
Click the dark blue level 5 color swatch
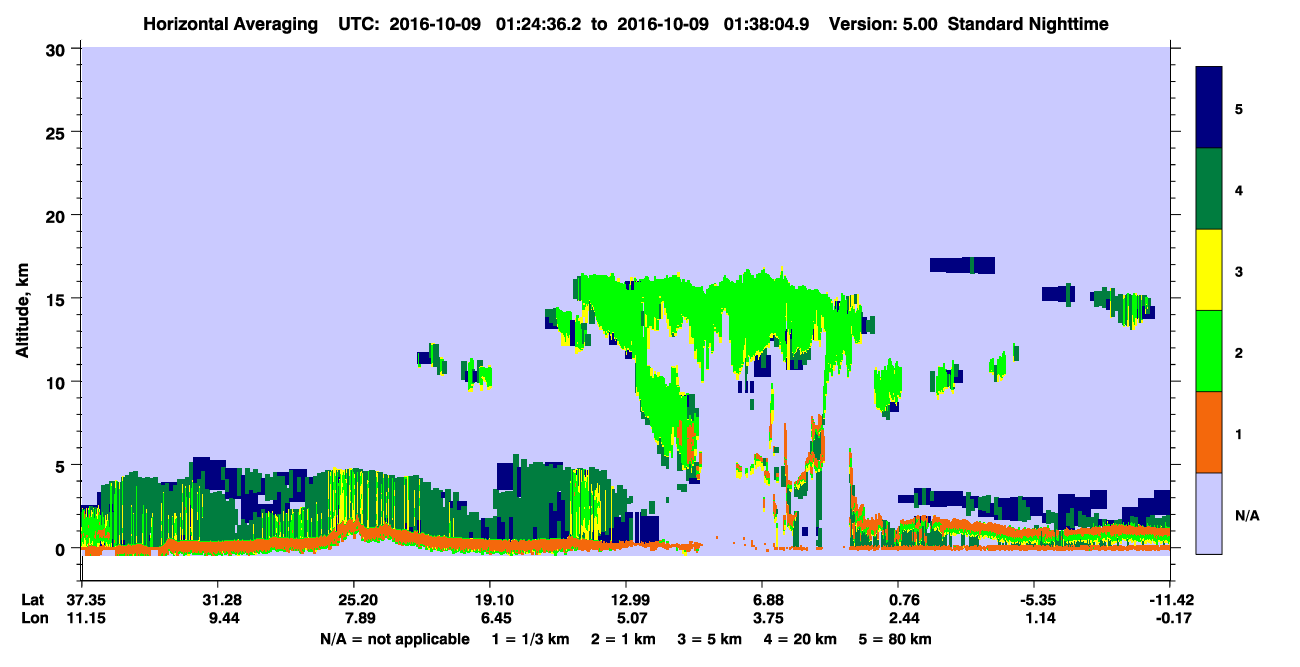click(1209, 108)
